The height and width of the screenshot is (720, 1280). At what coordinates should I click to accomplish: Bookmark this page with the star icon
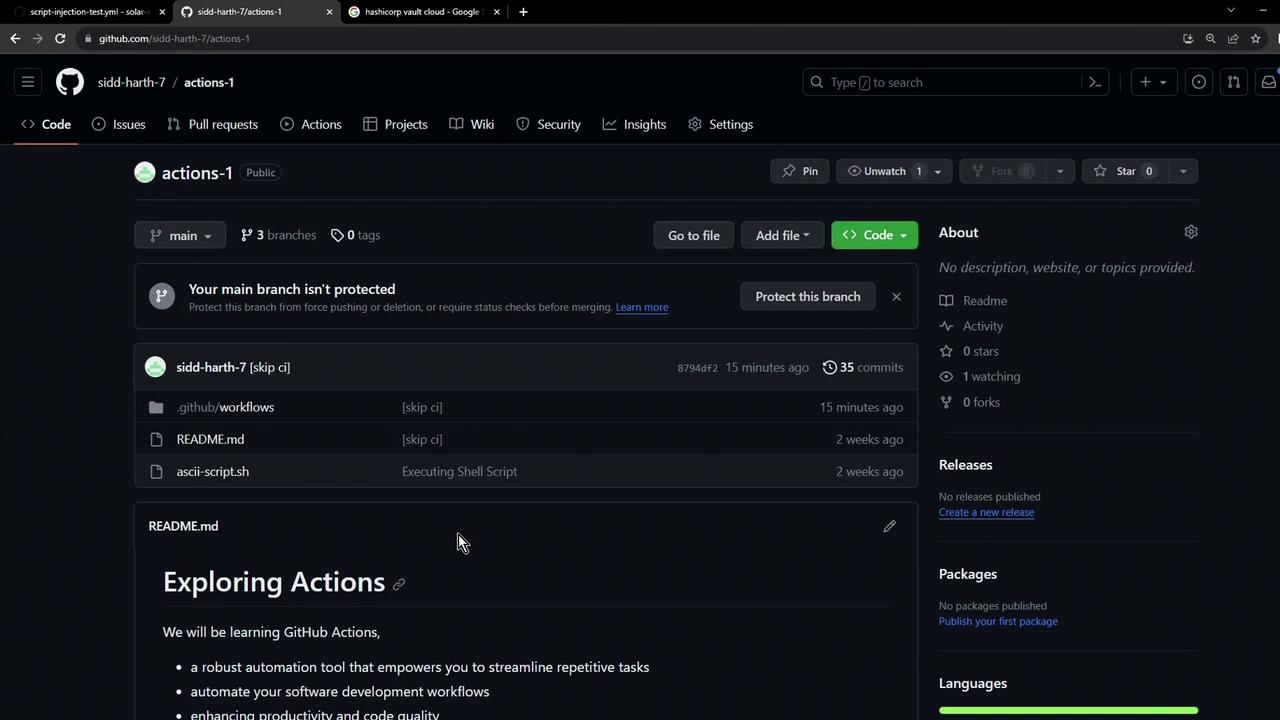click(1255, 38)
